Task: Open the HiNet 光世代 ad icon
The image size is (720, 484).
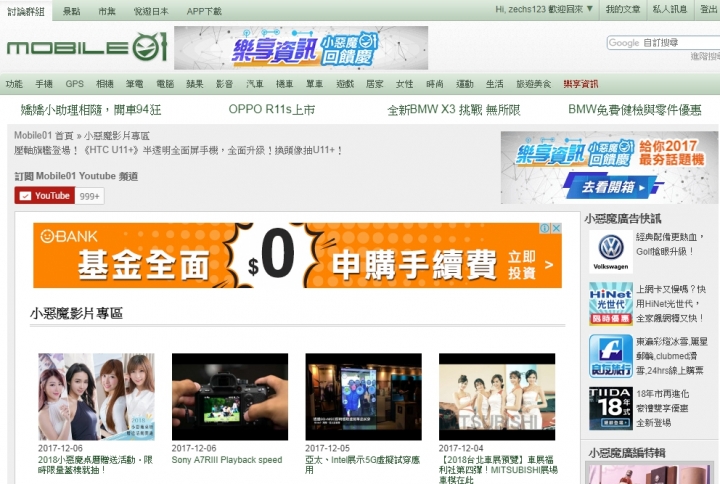Action: tap(611, 304)
